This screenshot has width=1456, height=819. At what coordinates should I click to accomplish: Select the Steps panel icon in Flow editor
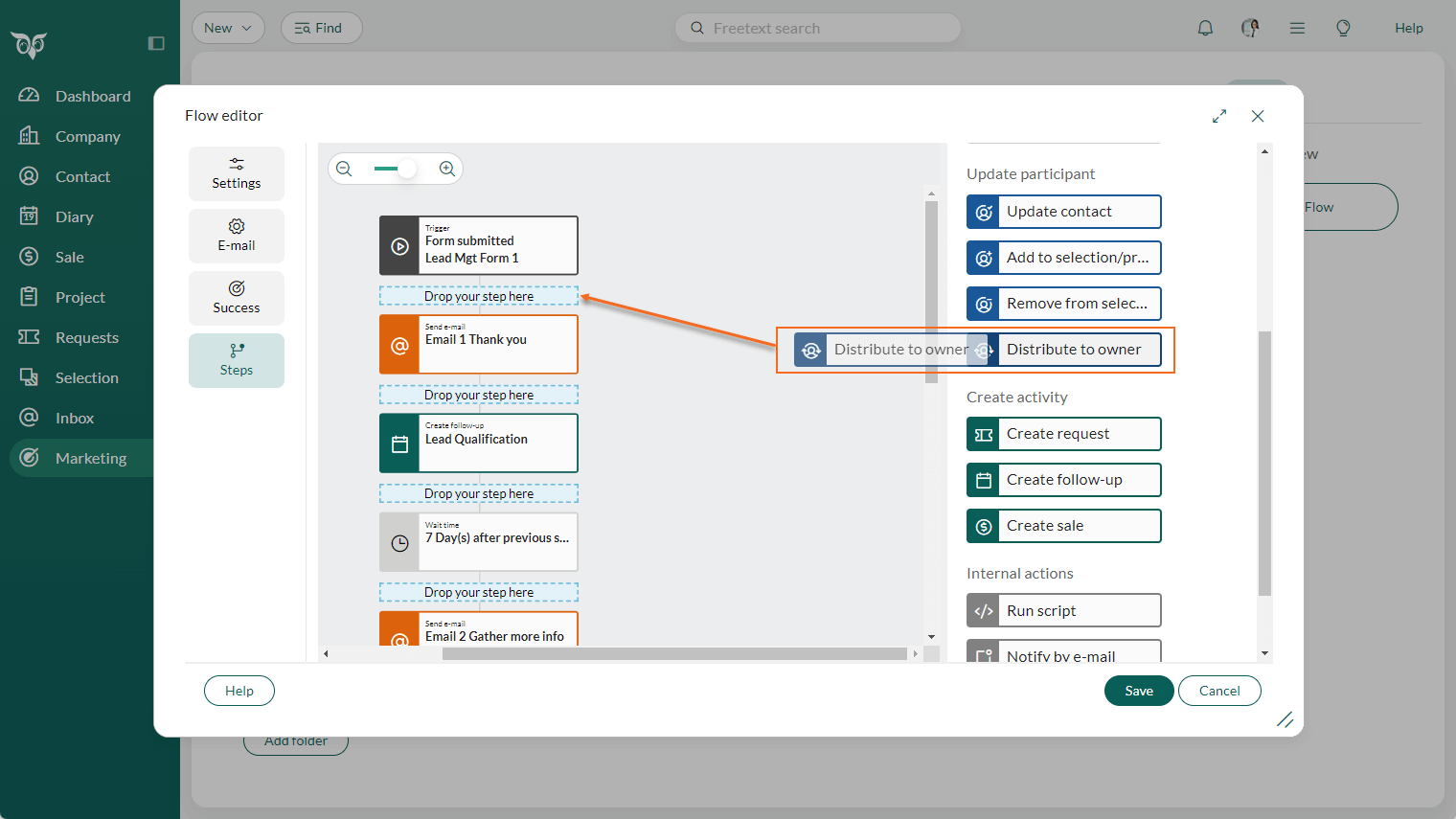point(236,360)
